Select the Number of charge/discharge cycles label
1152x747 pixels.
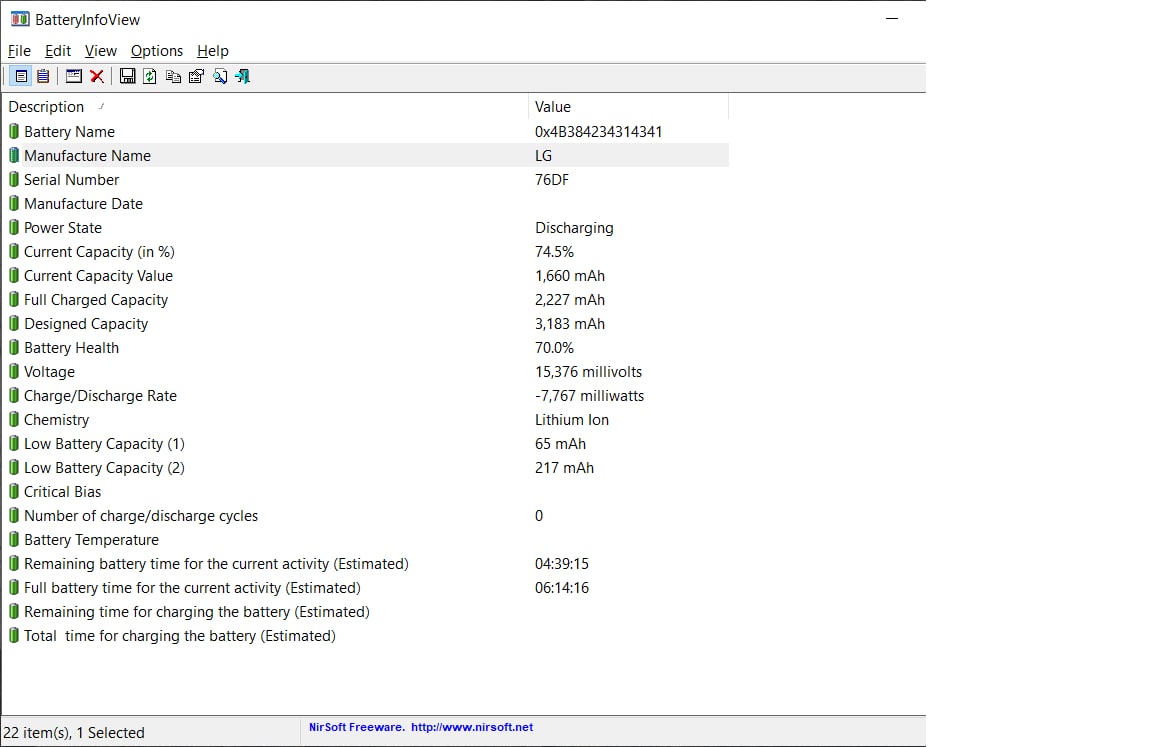click(141, 516)
